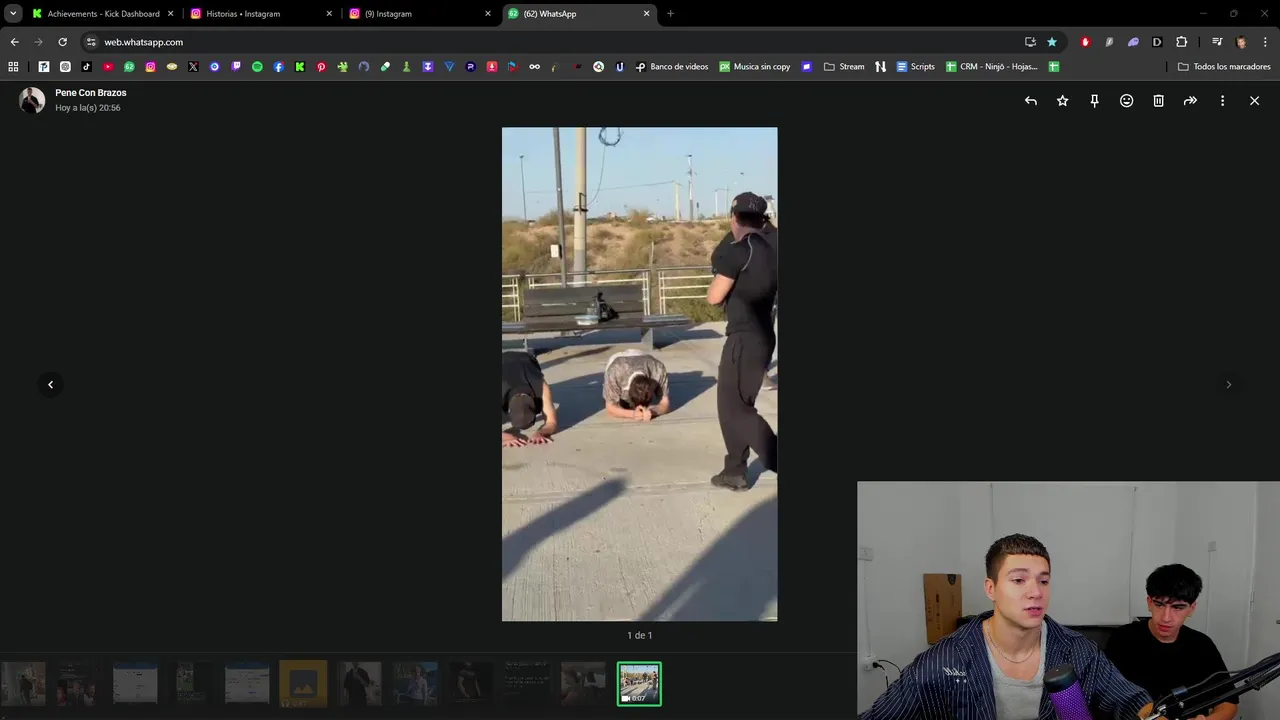Go to the previous media item
Screen dimensions: 1280x720
click(x=50, y=384)
